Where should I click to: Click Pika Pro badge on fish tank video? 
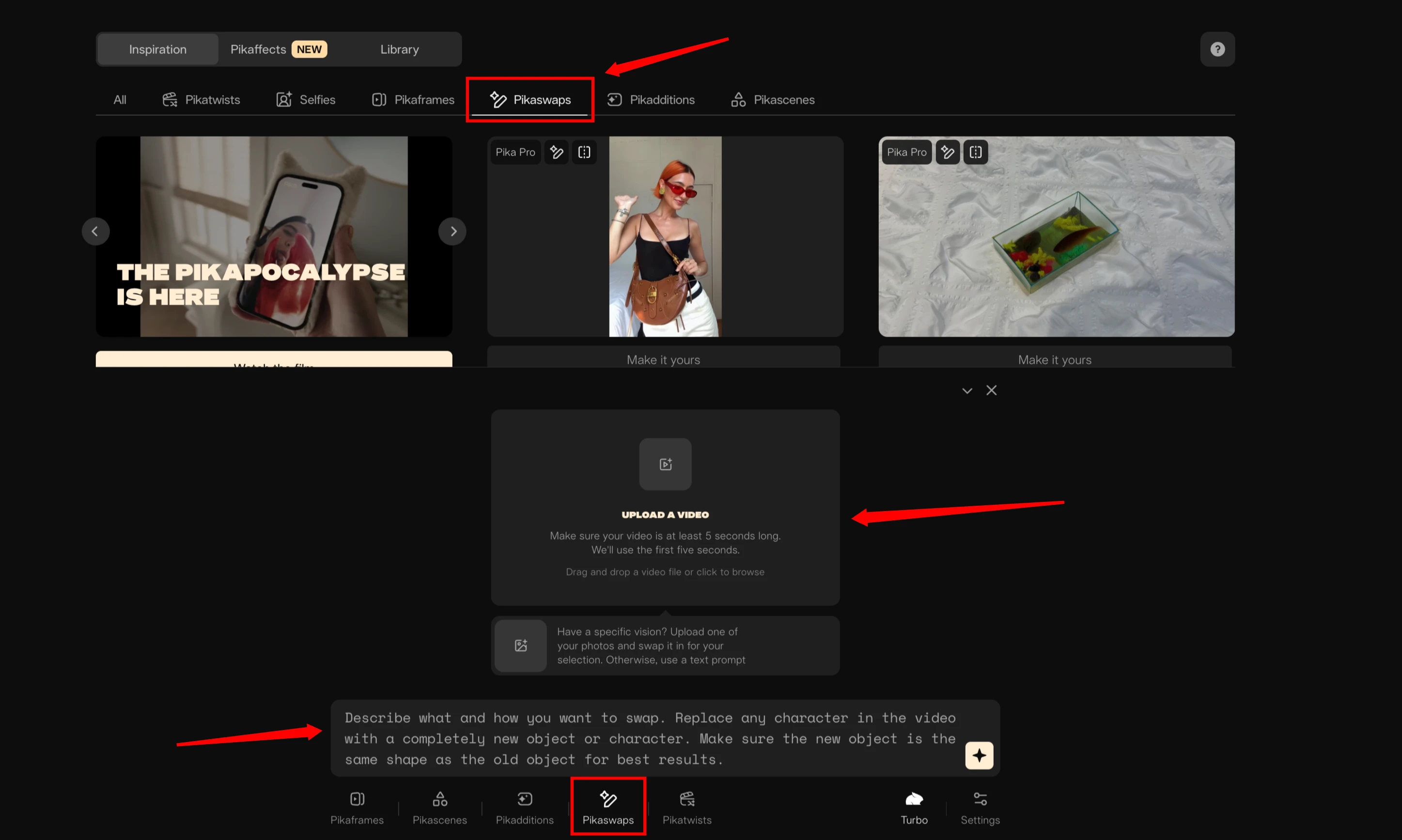pos(907,152)
